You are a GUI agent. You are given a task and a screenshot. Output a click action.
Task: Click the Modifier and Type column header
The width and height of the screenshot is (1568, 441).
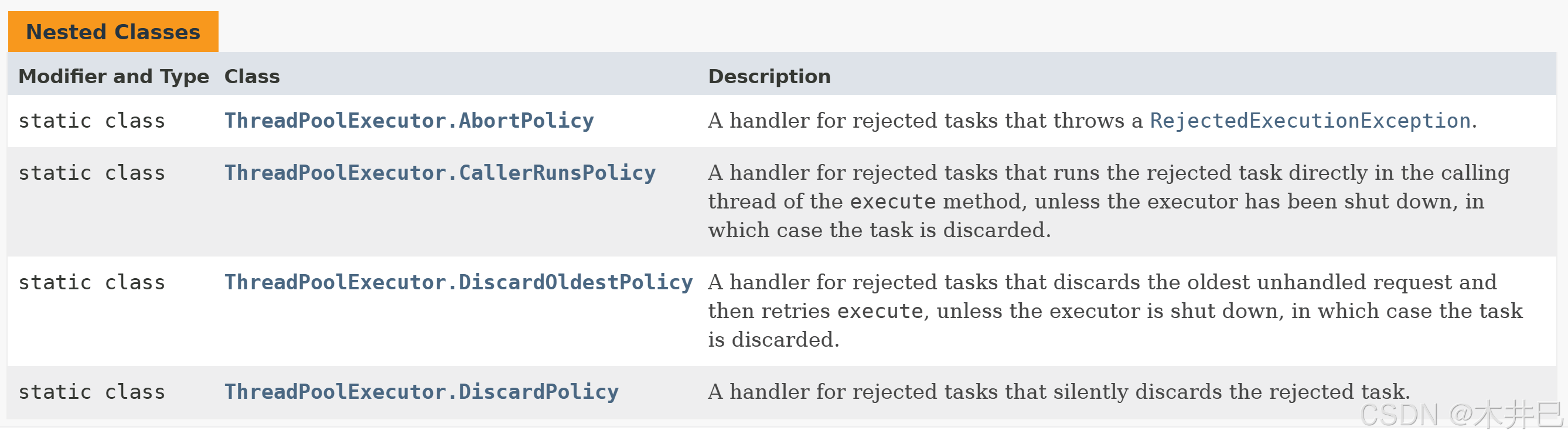tap(114, 76)
